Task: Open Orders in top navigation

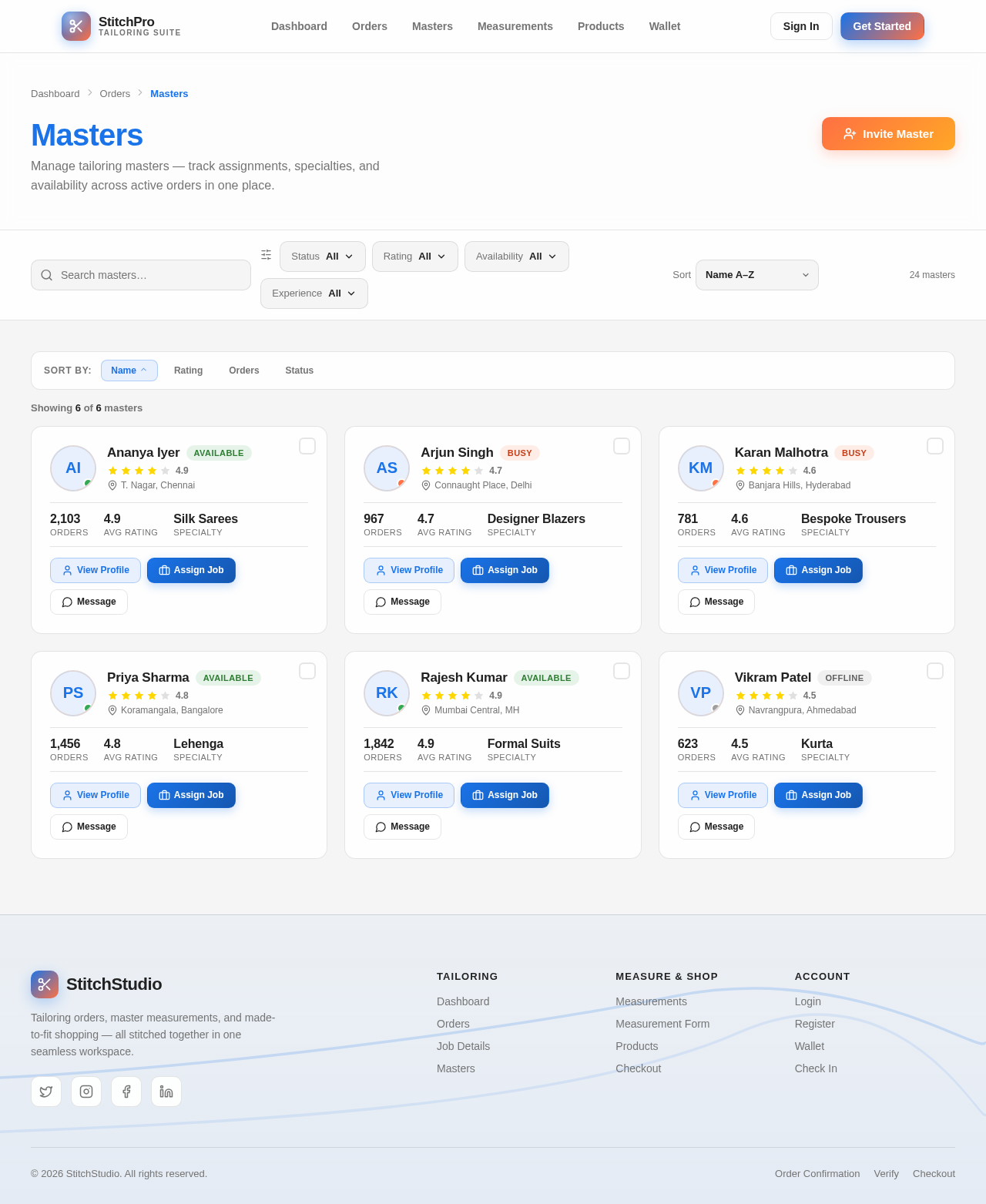Action: (370, 26)
